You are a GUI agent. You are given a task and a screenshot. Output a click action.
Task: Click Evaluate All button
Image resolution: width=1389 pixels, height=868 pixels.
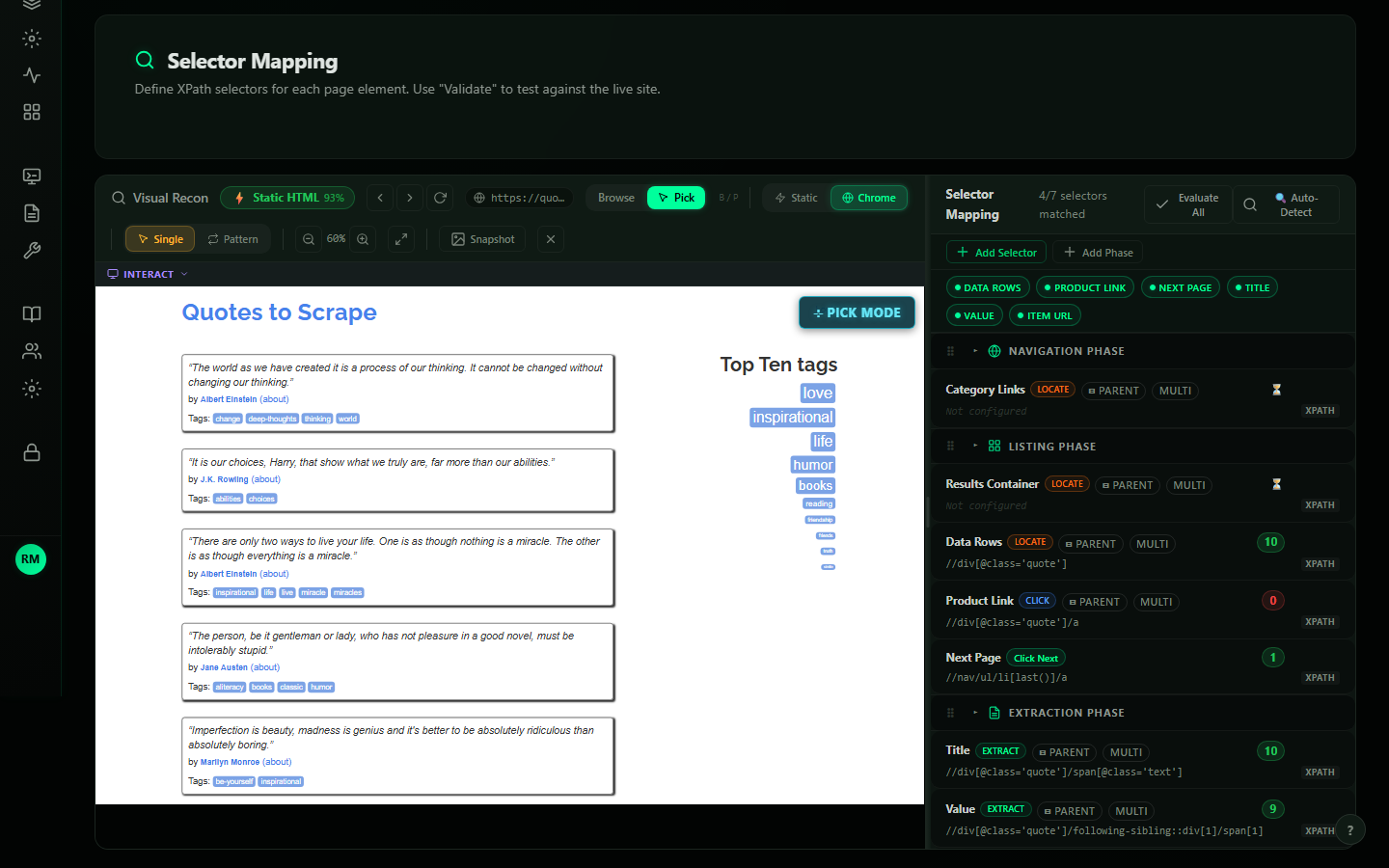coord(1188,204)
